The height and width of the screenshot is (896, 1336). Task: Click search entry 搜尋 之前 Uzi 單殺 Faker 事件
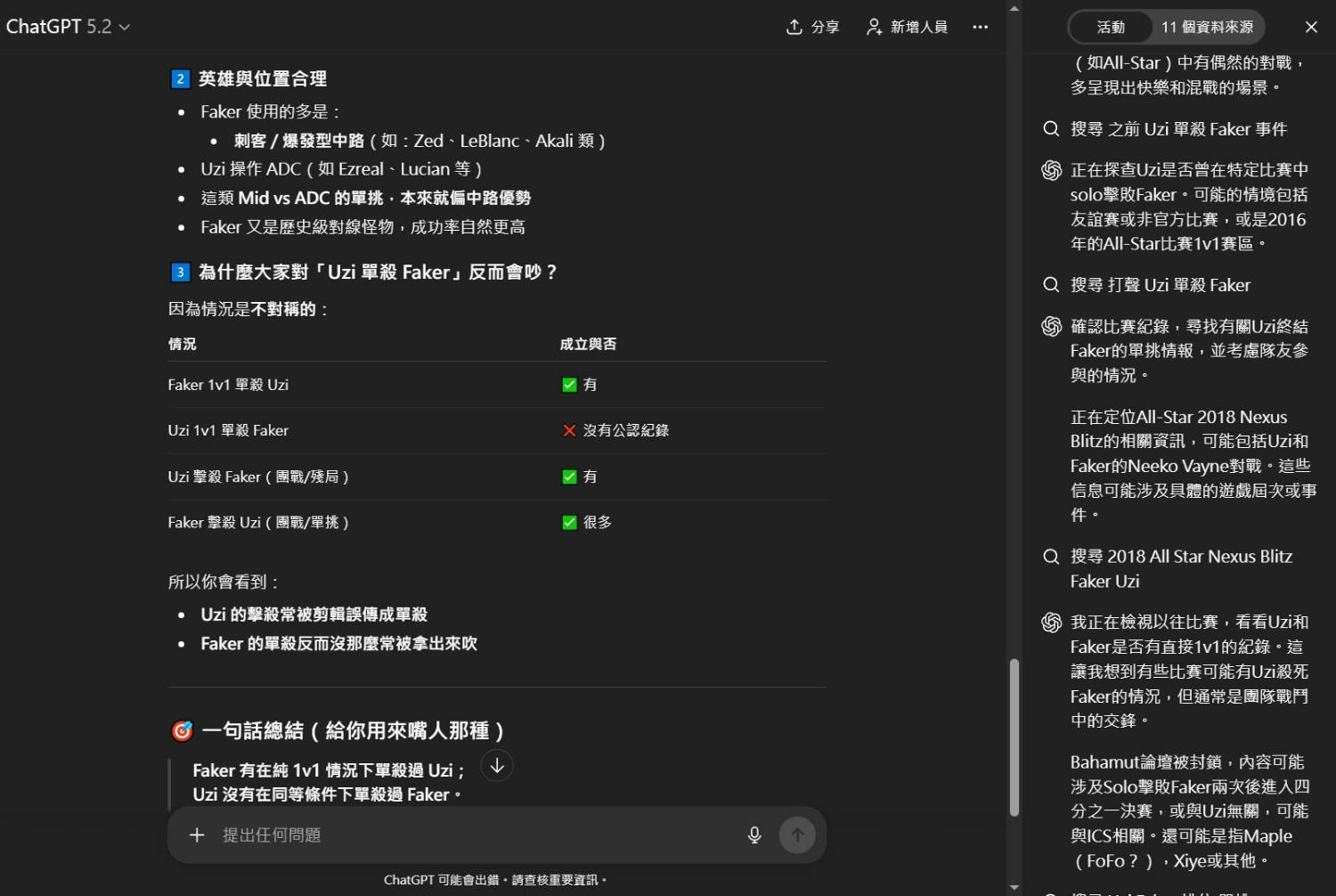[1178, 129]
